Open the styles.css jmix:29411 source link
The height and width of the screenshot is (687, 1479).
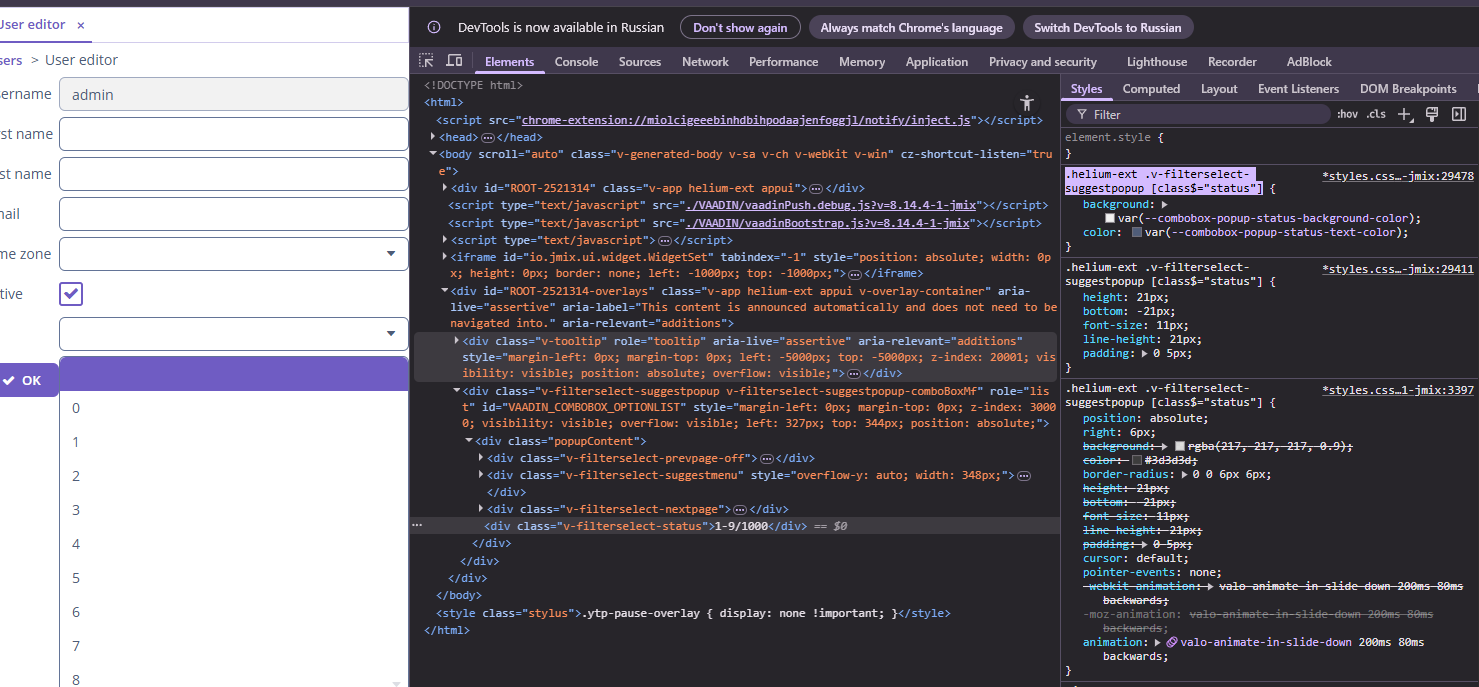click(1398, 269)
